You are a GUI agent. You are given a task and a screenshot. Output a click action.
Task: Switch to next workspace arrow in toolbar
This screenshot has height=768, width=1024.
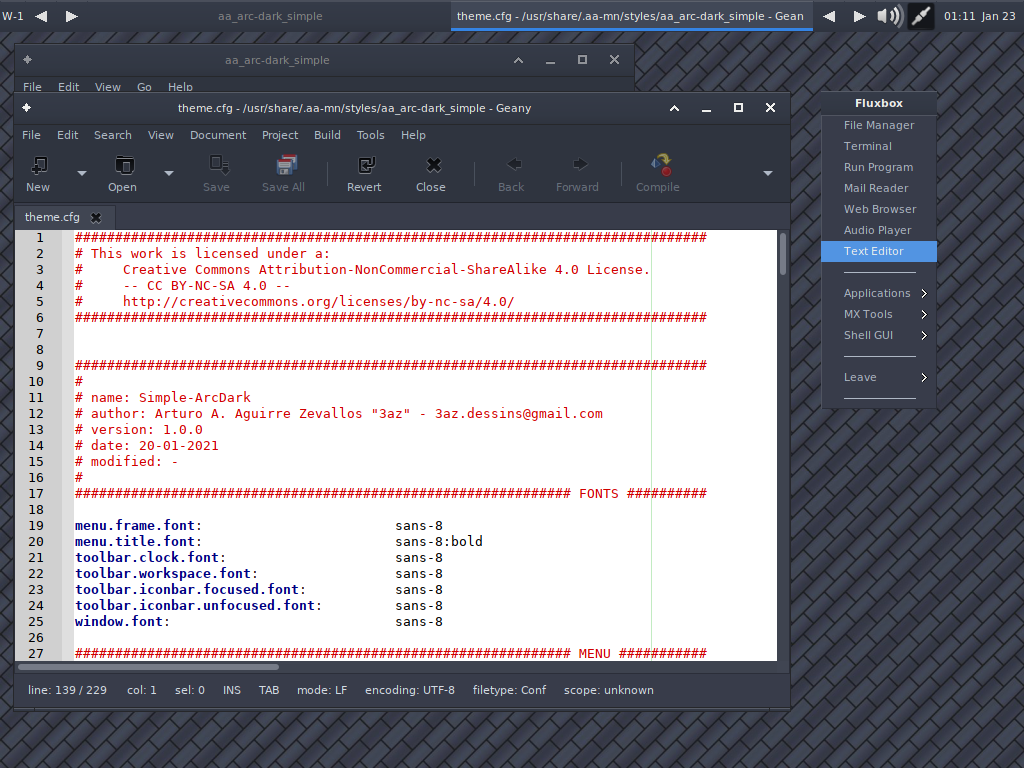(x=72, y=16)
